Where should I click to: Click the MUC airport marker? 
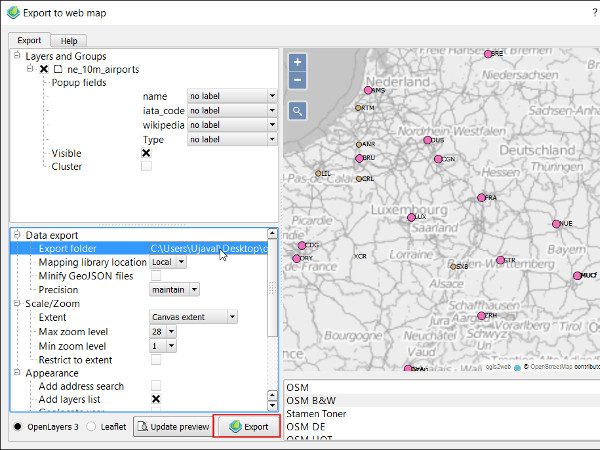pos(577,276)
